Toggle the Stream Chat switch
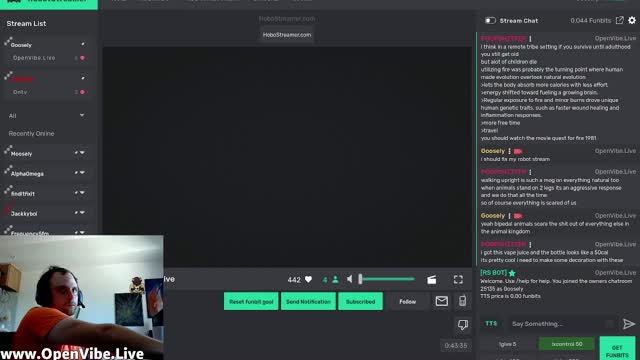The height and width of the screenshot is (360, 640). pyautogui.click(x=490, y=20)
